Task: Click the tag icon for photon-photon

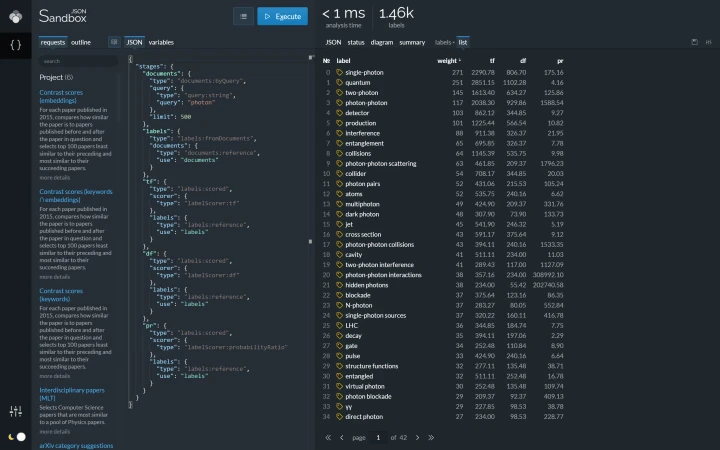Action: (x=339, y=103)
